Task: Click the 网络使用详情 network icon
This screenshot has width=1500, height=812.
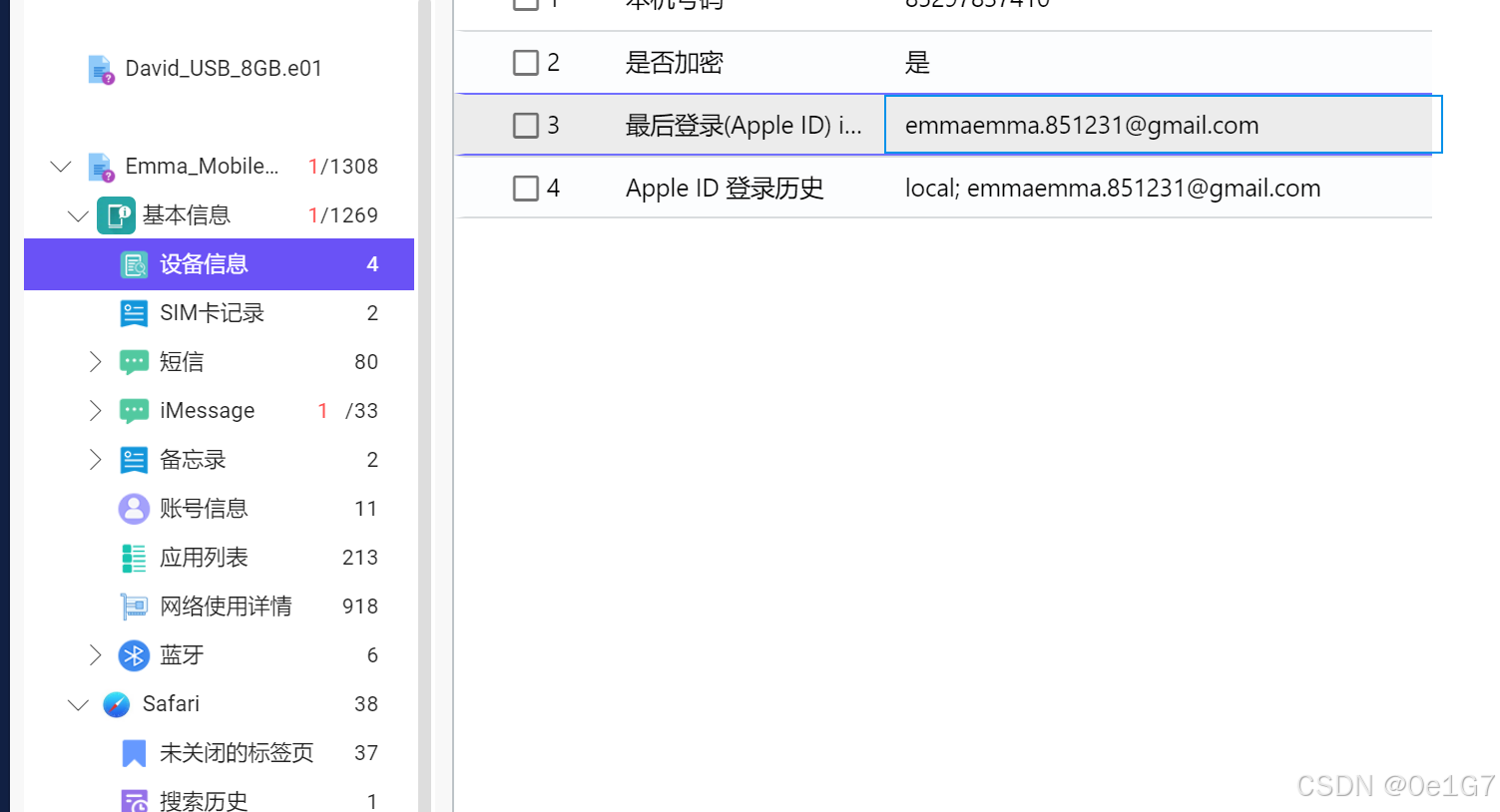Action: point(134,607)
